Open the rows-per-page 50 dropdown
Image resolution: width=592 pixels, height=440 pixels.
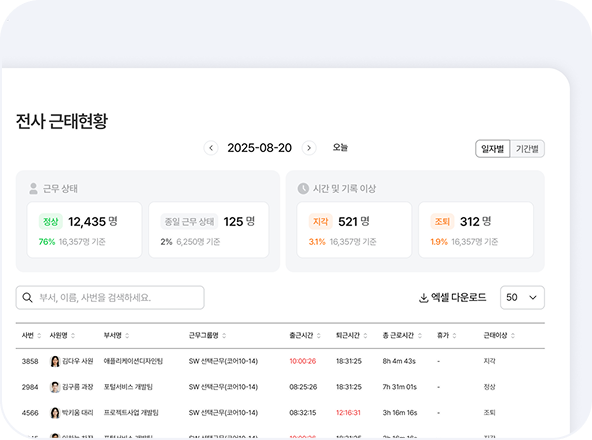pos(522,298)
